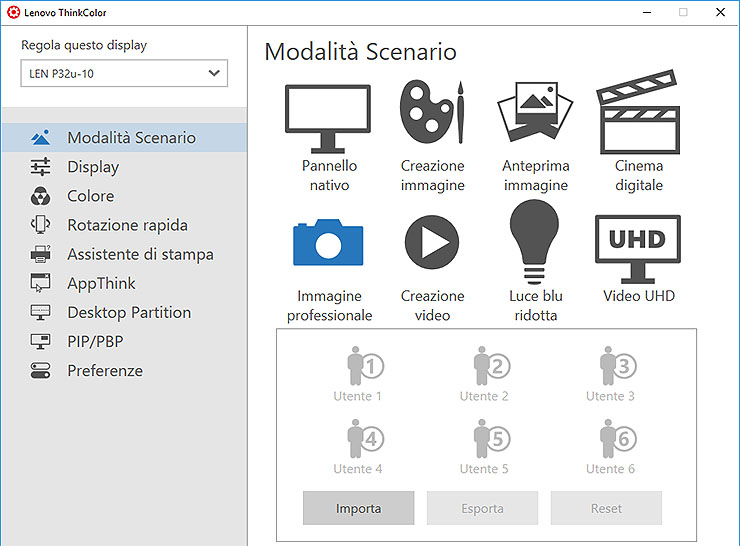Open the PIP/PBP section
740x546 pixels.
[96, 341]
